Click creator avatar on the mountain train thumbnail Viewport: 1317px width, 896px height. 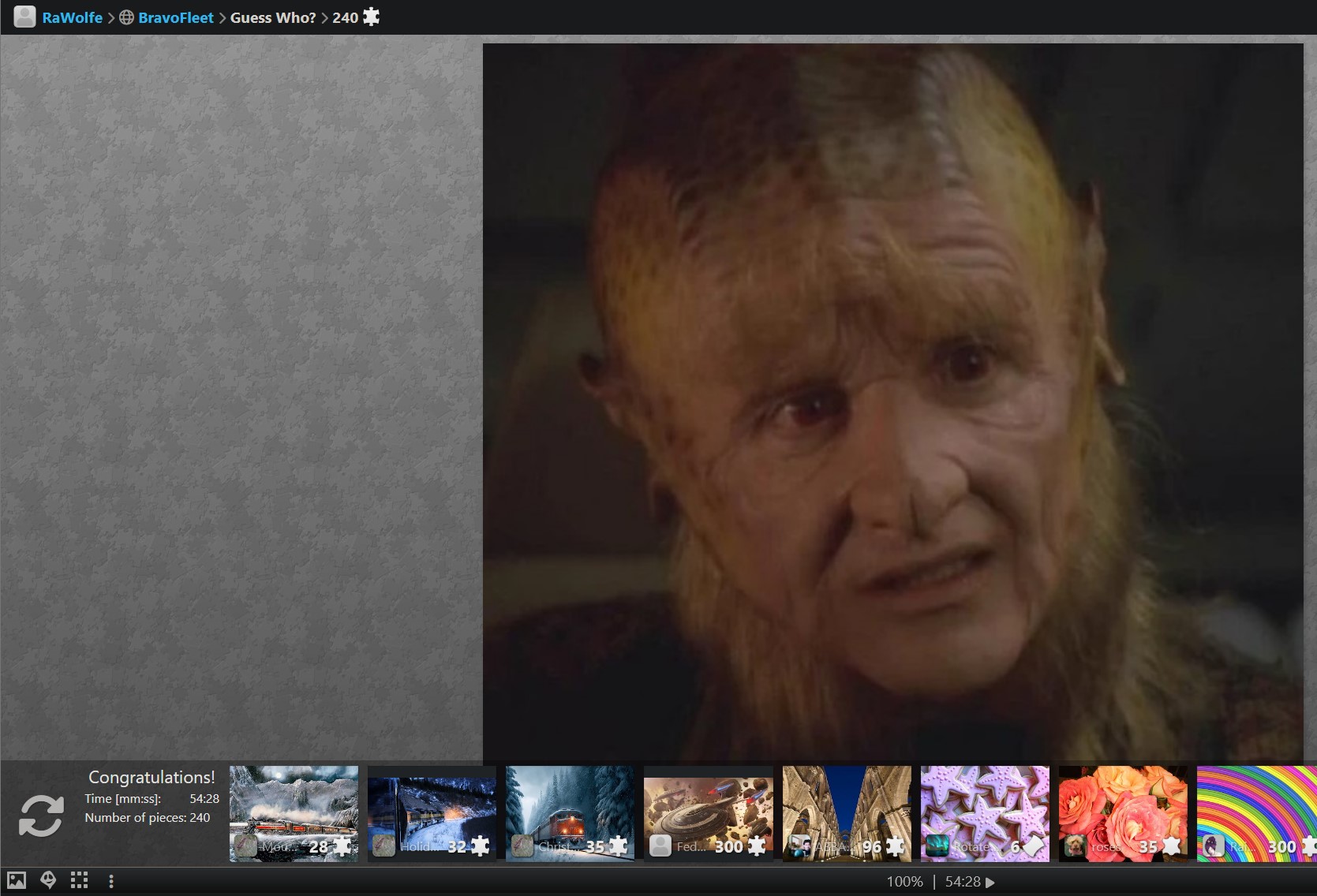[x=245, y=846]
